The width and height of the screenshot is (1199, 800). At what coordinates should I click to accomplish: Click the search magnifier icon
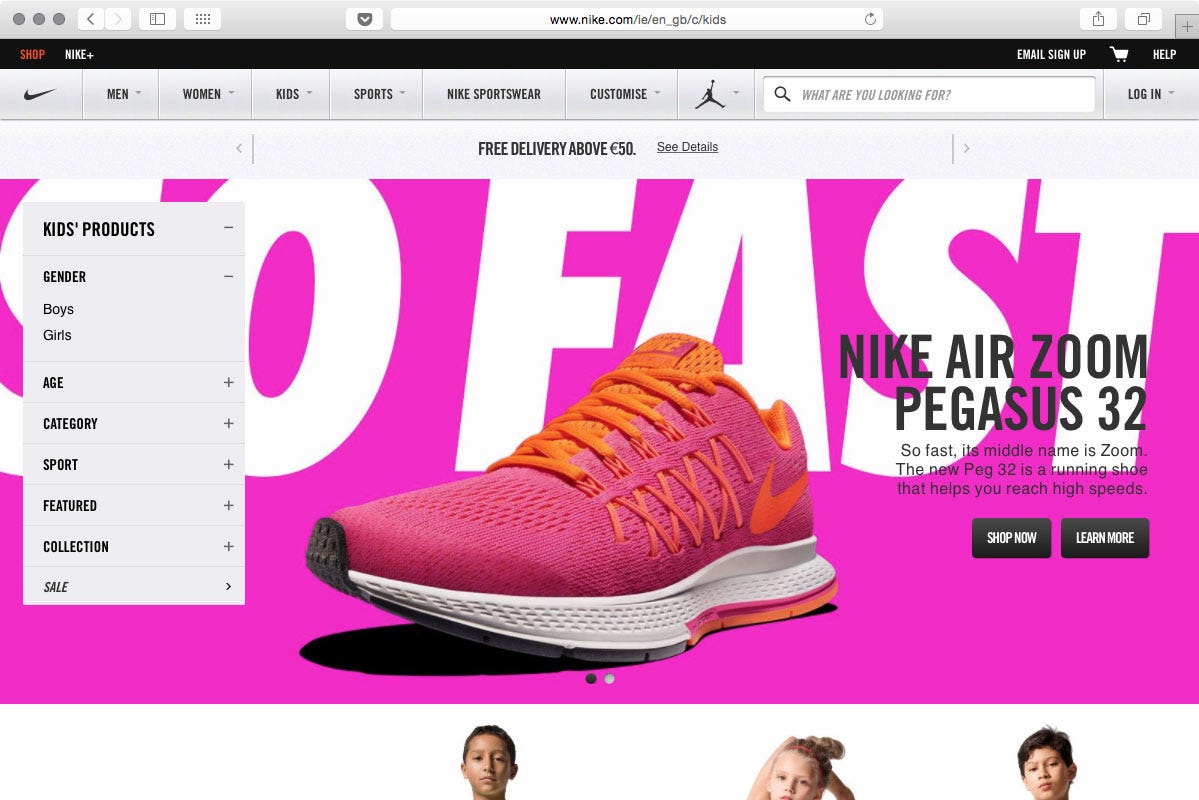(781, 94)
